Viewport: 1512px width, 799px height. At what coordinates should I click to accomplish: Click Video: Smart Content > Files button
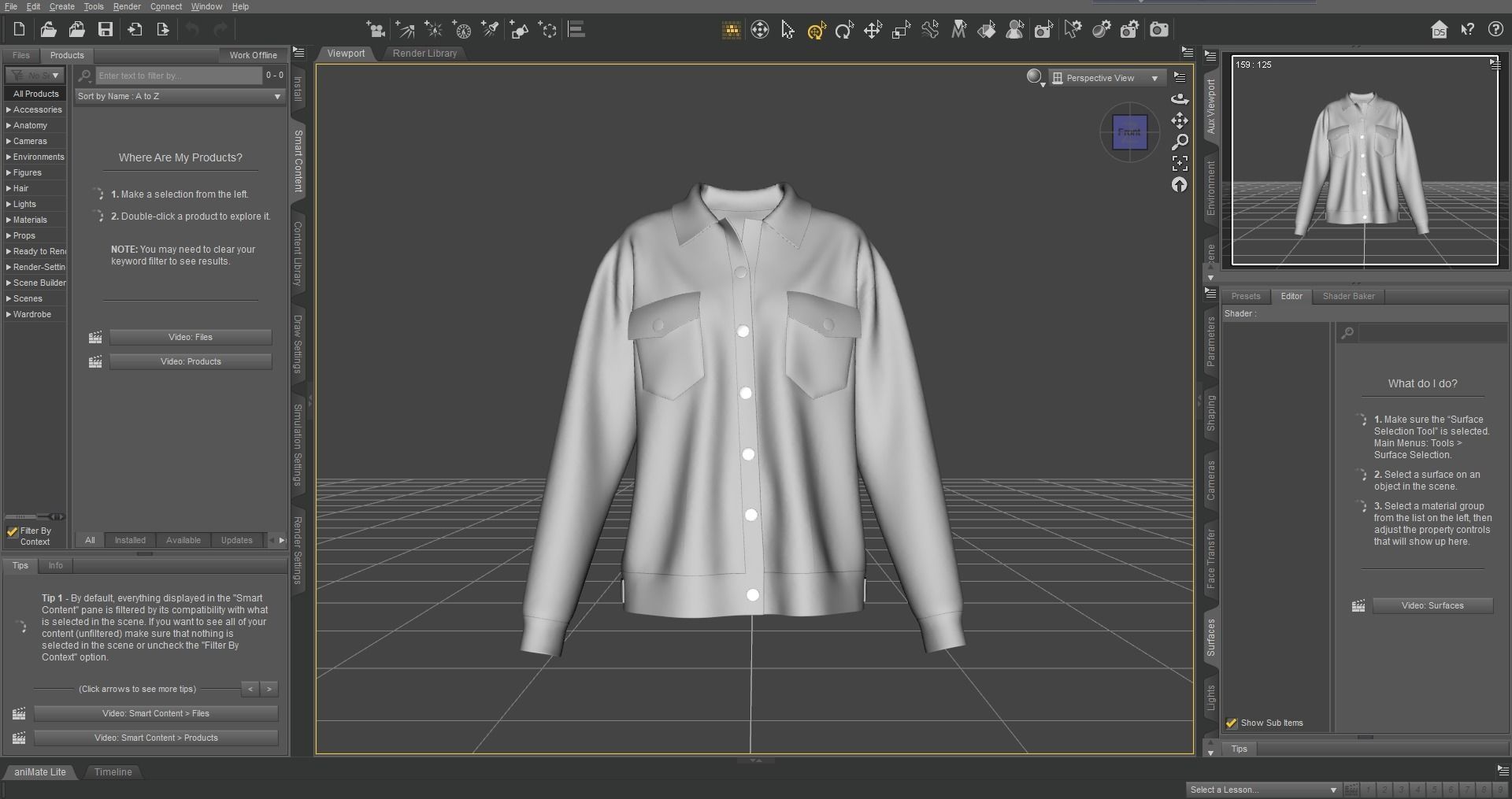pyautogui.click(x=156, y=713)
